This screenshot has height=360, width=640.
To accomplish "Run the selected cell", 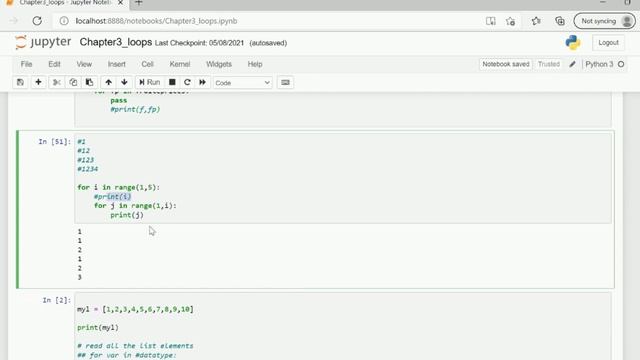I will (149, 82).
